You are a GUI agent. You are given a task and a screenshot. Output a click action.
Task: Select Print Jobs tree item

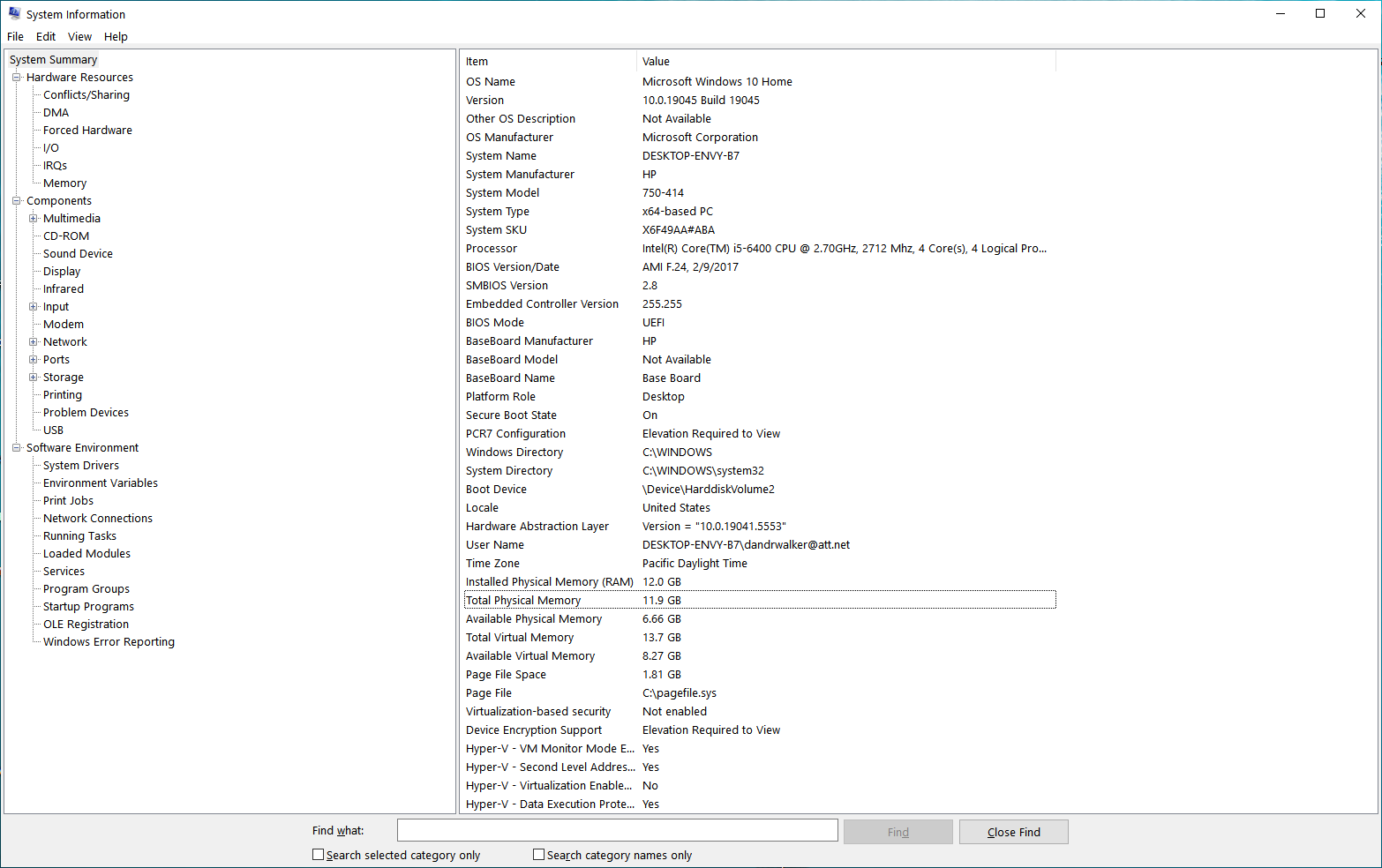68,501
